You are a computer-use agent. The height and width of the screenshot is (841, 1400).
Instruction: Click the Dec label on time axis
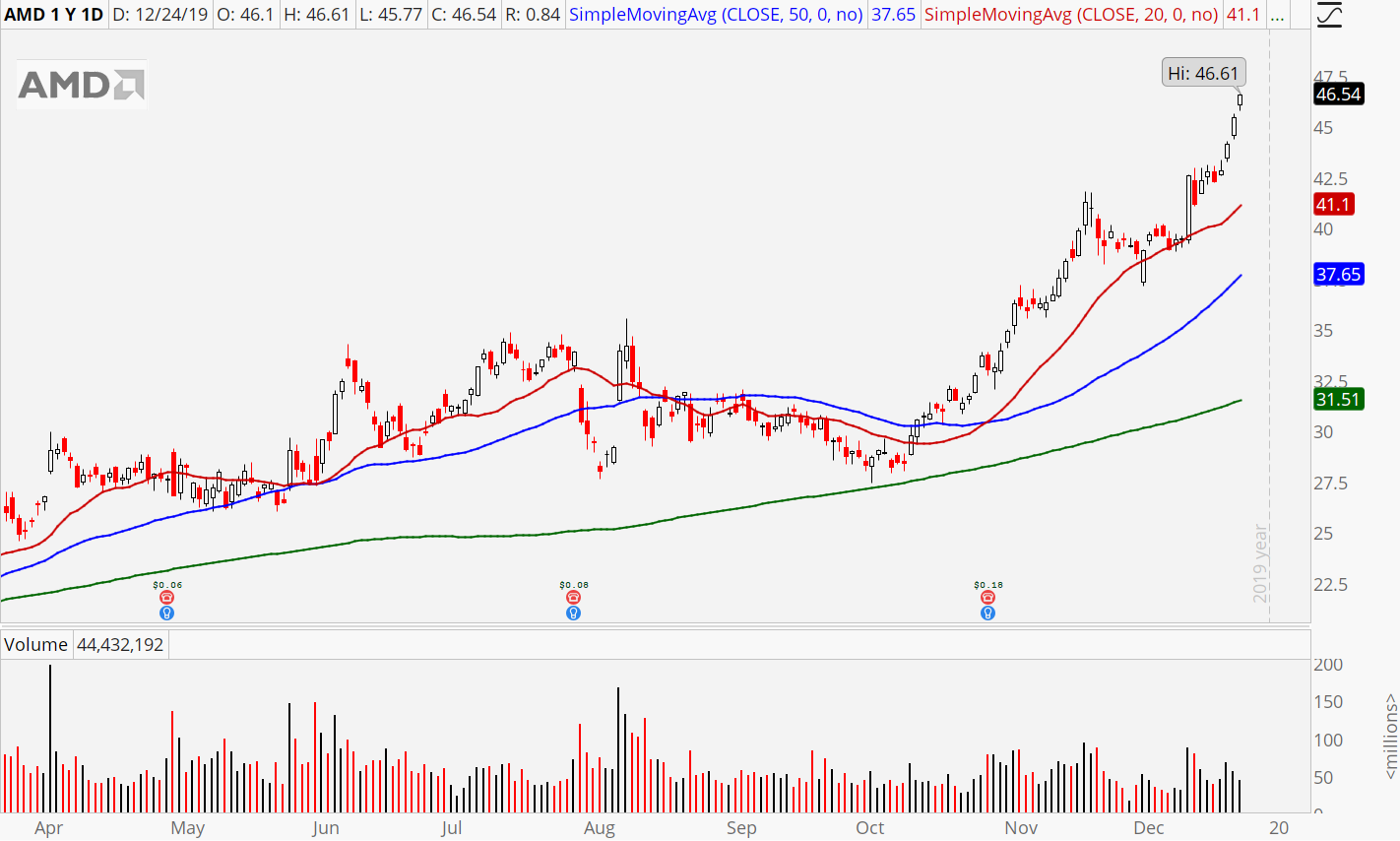pos(1149,828)
